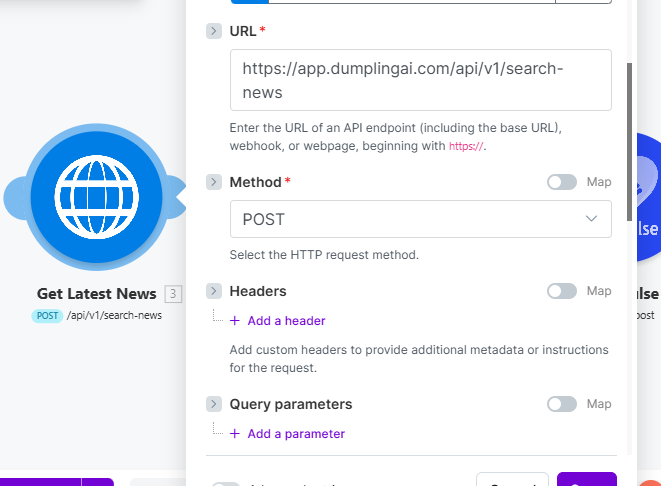
Task: Click Add a parameter link
Action: pos(296,434)
